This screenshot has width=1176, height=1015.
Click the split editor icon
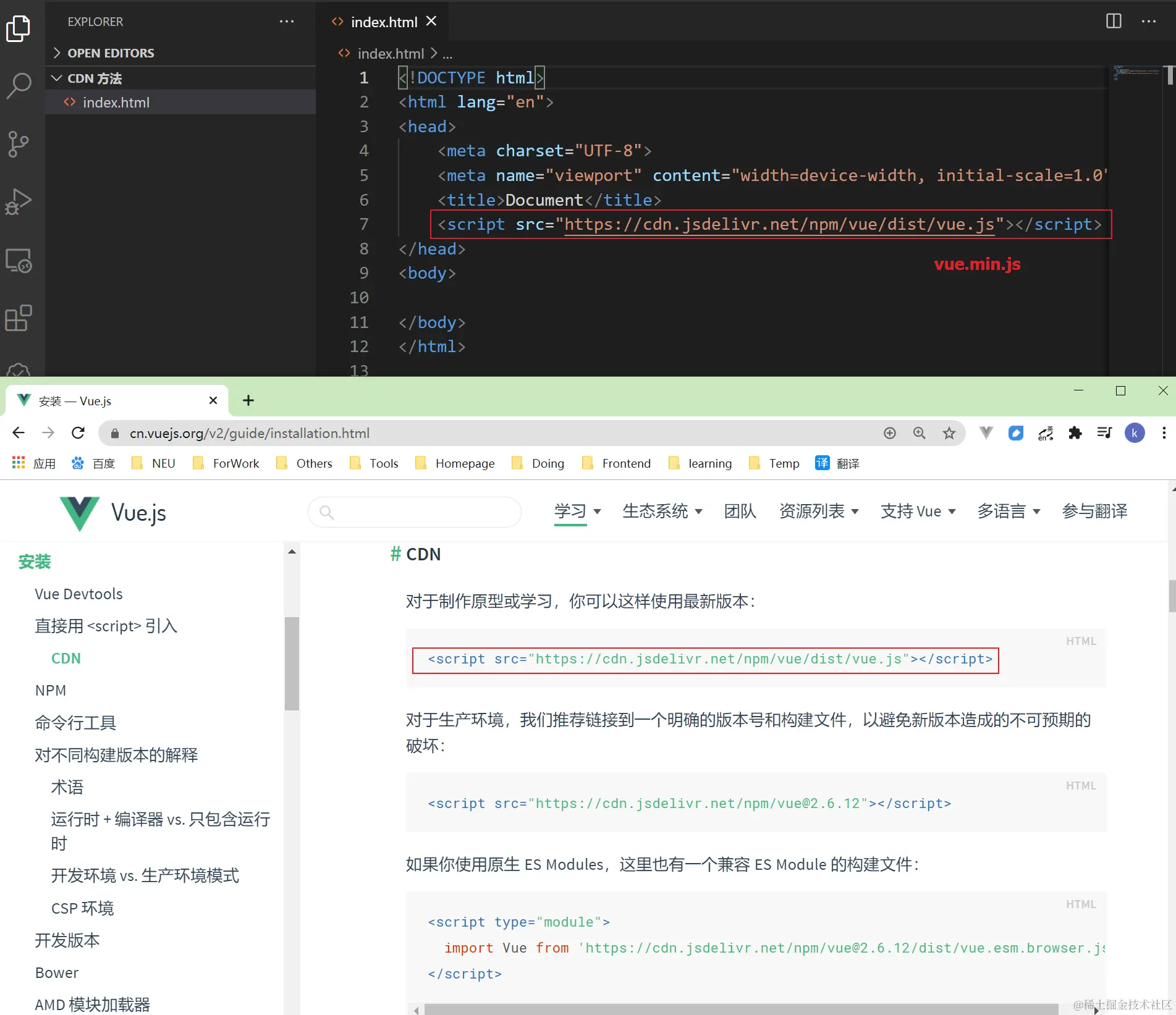point(1114,21)
